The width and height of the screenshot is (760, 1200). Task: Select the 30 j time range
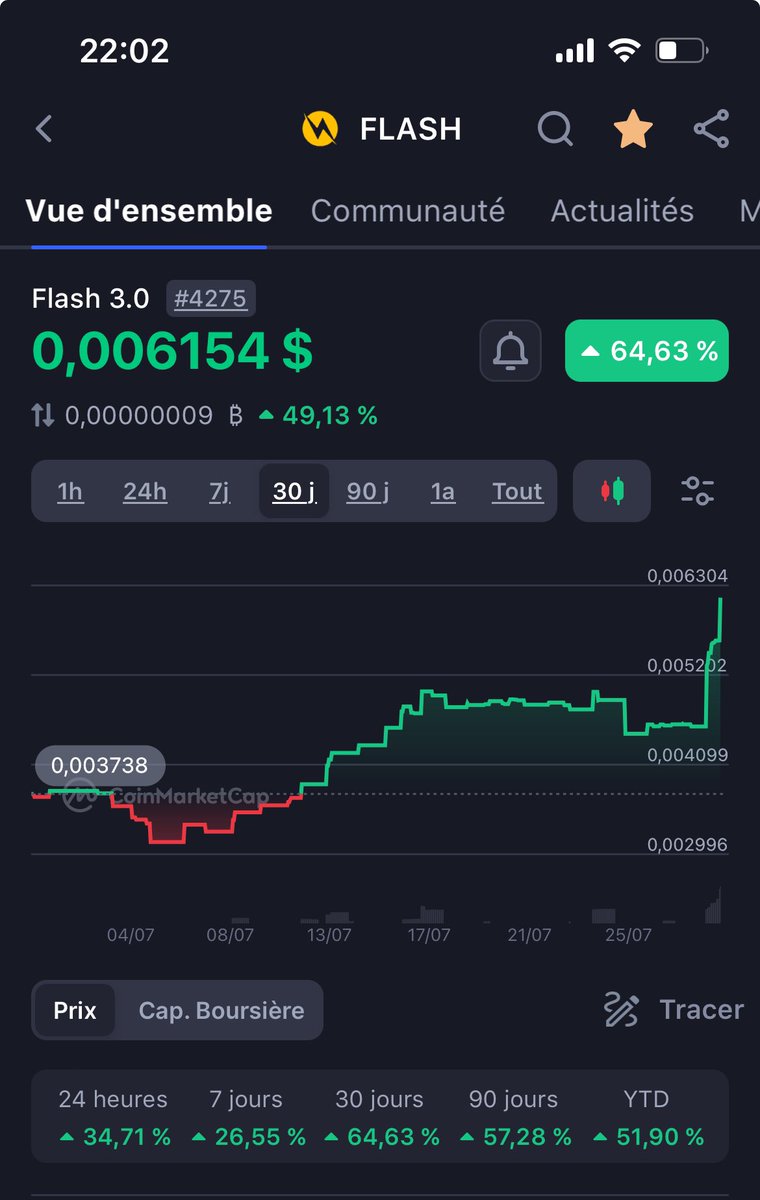pos(294,491)
